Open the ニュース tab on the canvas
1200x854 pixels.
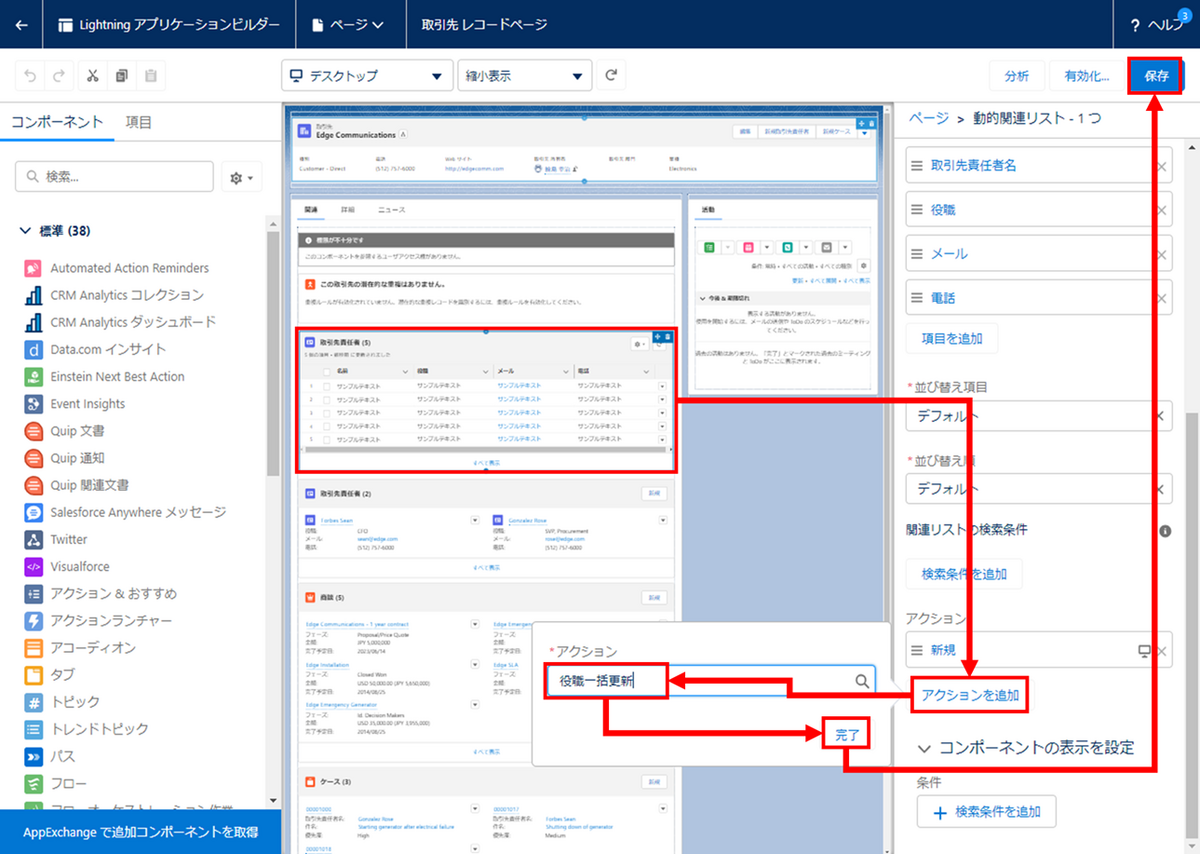[x=391, y=210]
